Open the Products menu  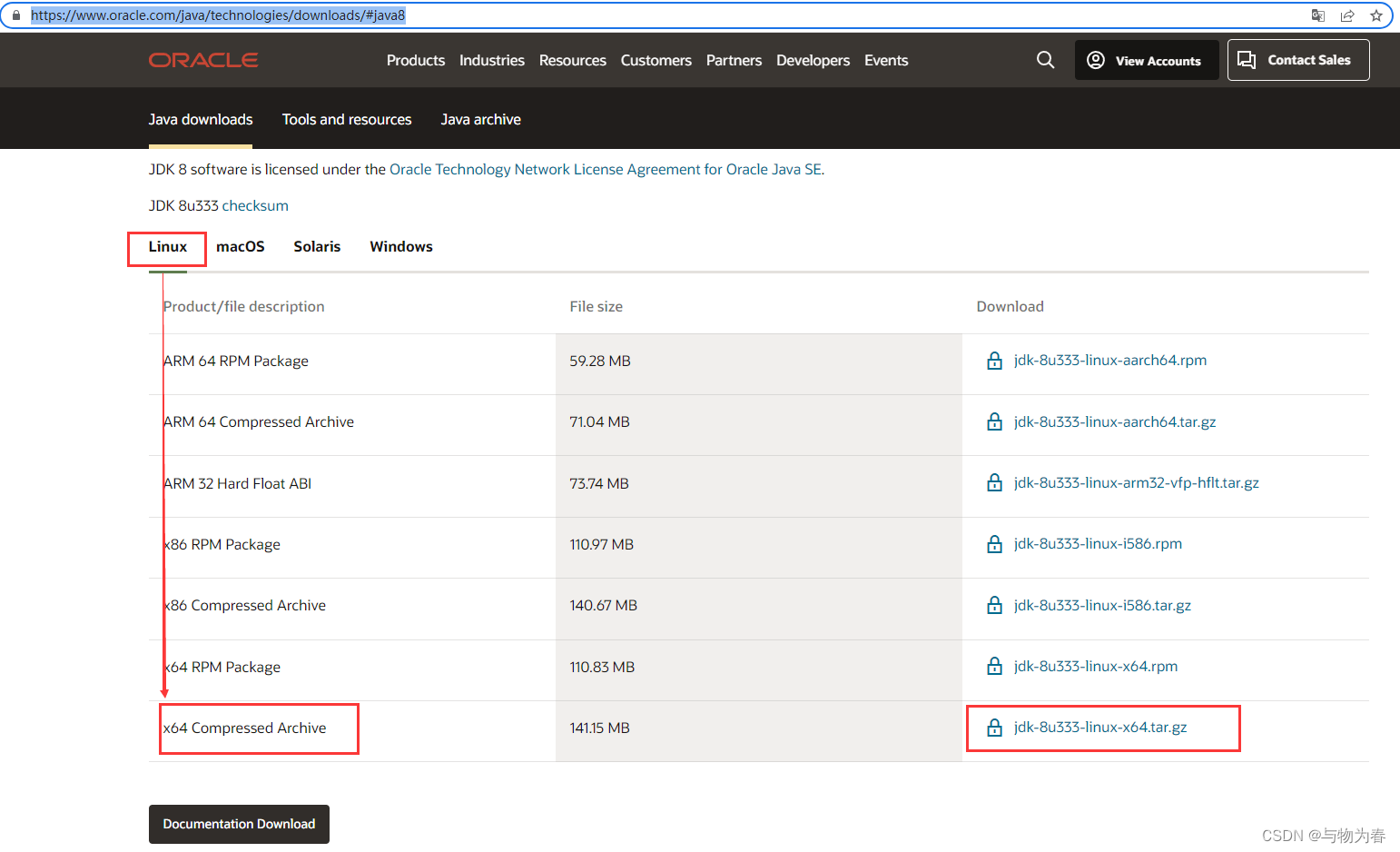[416, 60]
